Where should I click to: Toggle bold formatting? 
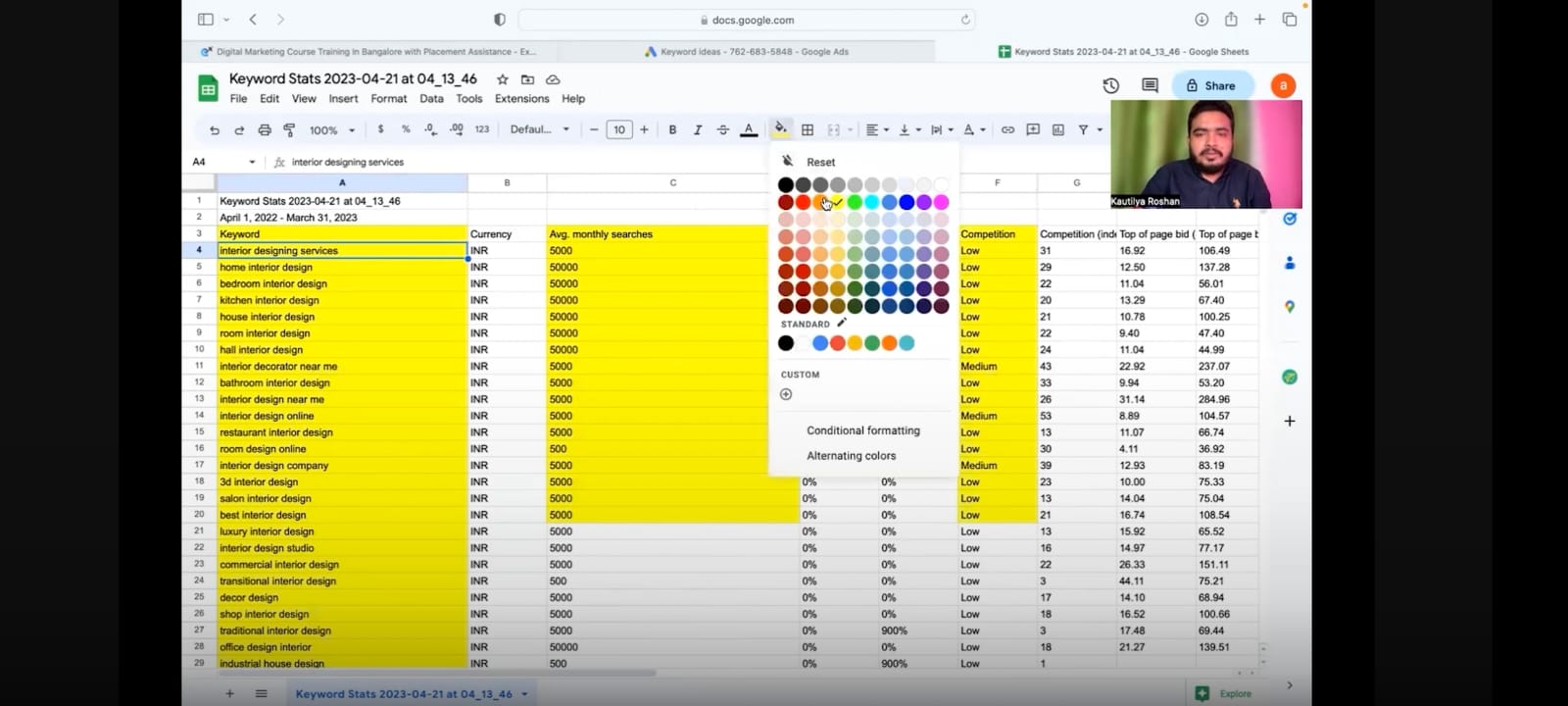coord(672,129)
